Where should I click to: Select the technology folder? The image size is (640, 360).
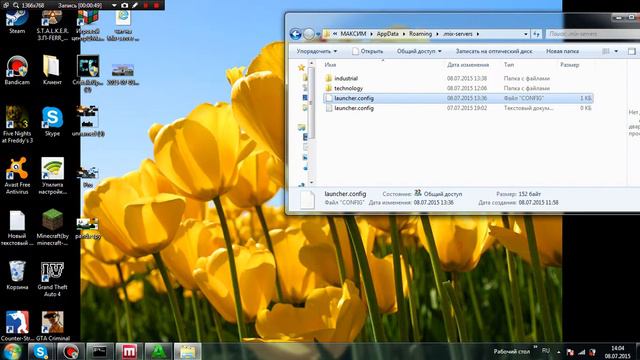pos(458,88)
